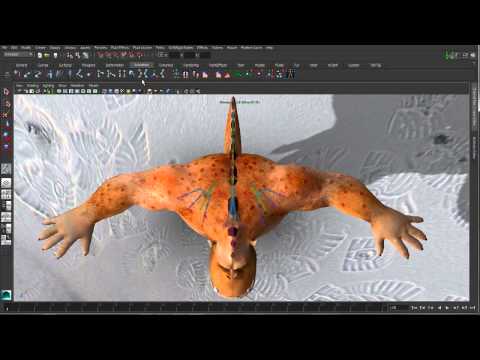
Task: Go to start of playback range
Action: (414, 308)
